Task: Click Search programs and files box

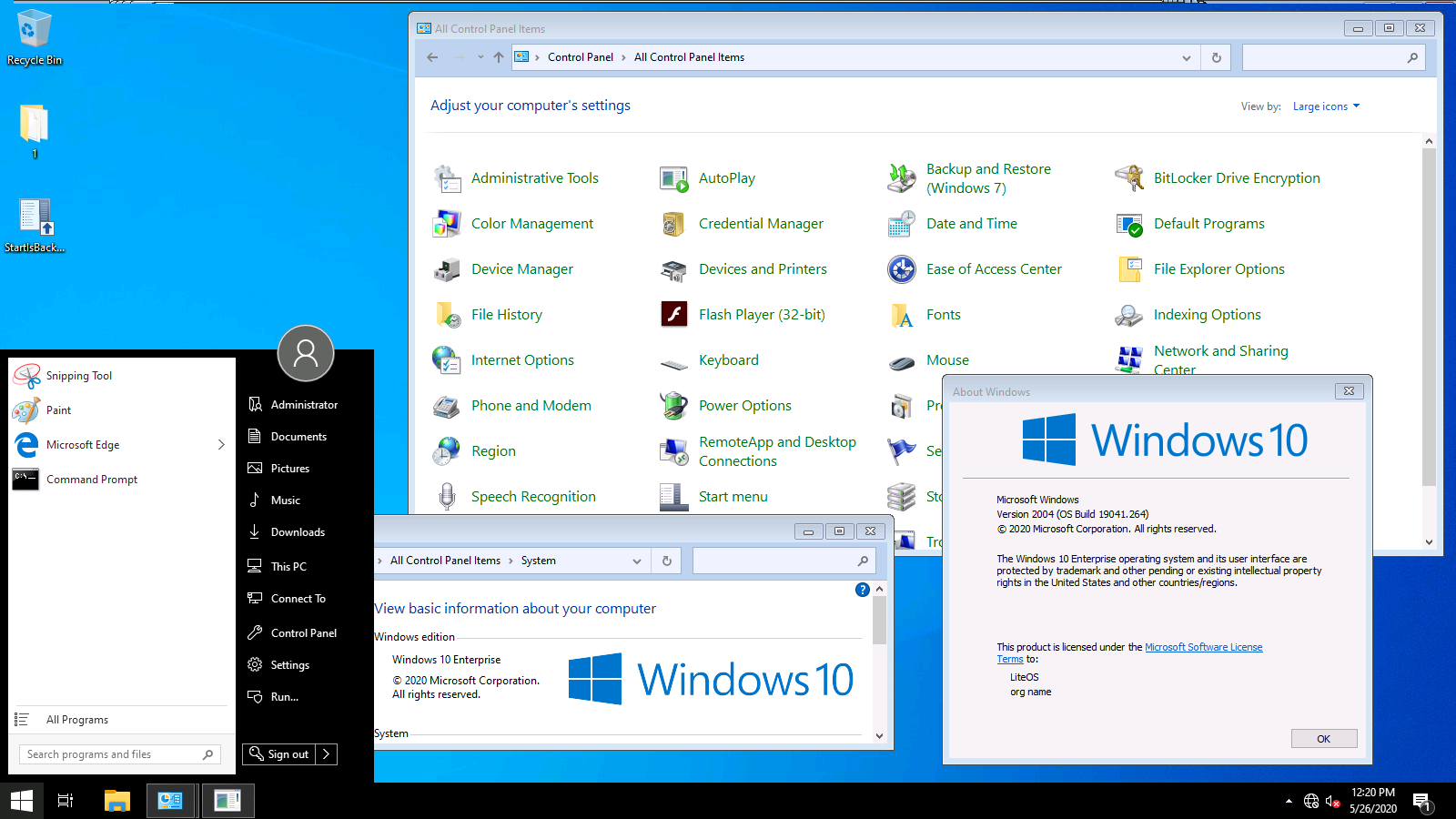Action: (x=119, y=754)
